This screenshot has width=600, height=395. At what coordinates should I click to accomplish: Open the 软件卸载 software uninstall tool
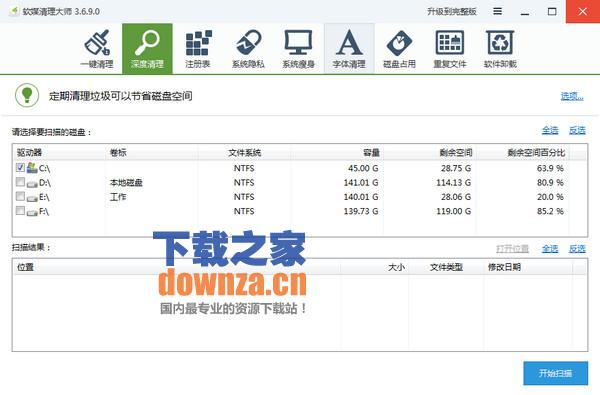[x=500, y=49]
